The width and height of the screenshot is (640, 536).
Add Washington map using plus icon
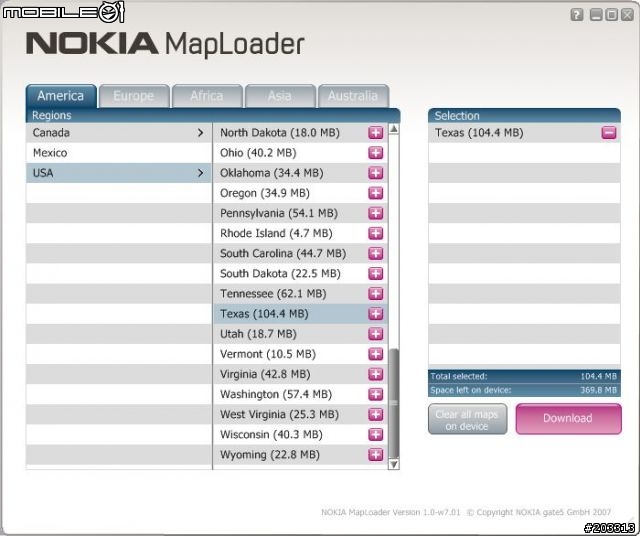coord(376,394)
